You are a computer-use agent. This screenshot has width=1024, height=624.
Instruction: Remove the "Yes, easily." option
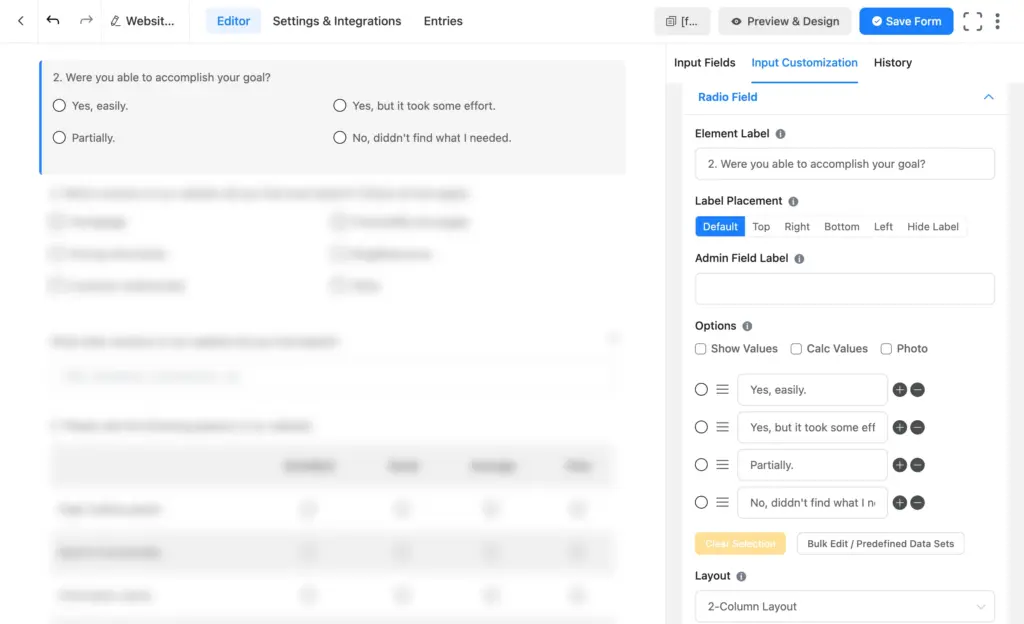[917, 390]
